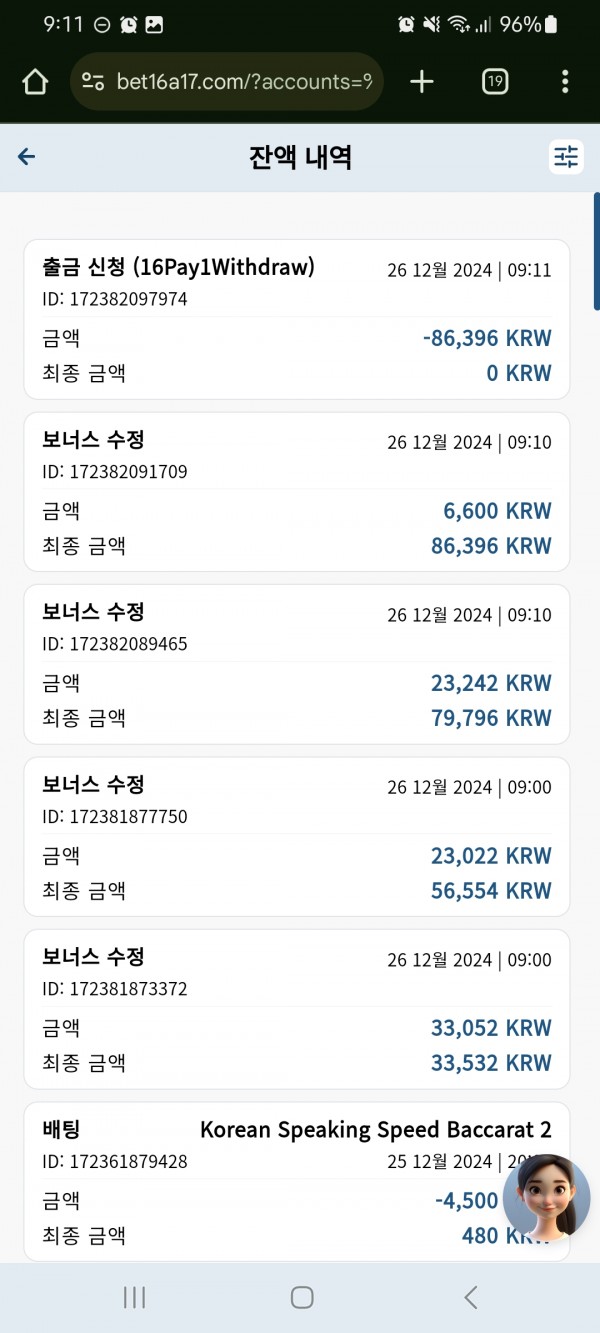The image size is (600, 1333).
Task: Open a new browser tab with plus icon
Action: [422, 82]
